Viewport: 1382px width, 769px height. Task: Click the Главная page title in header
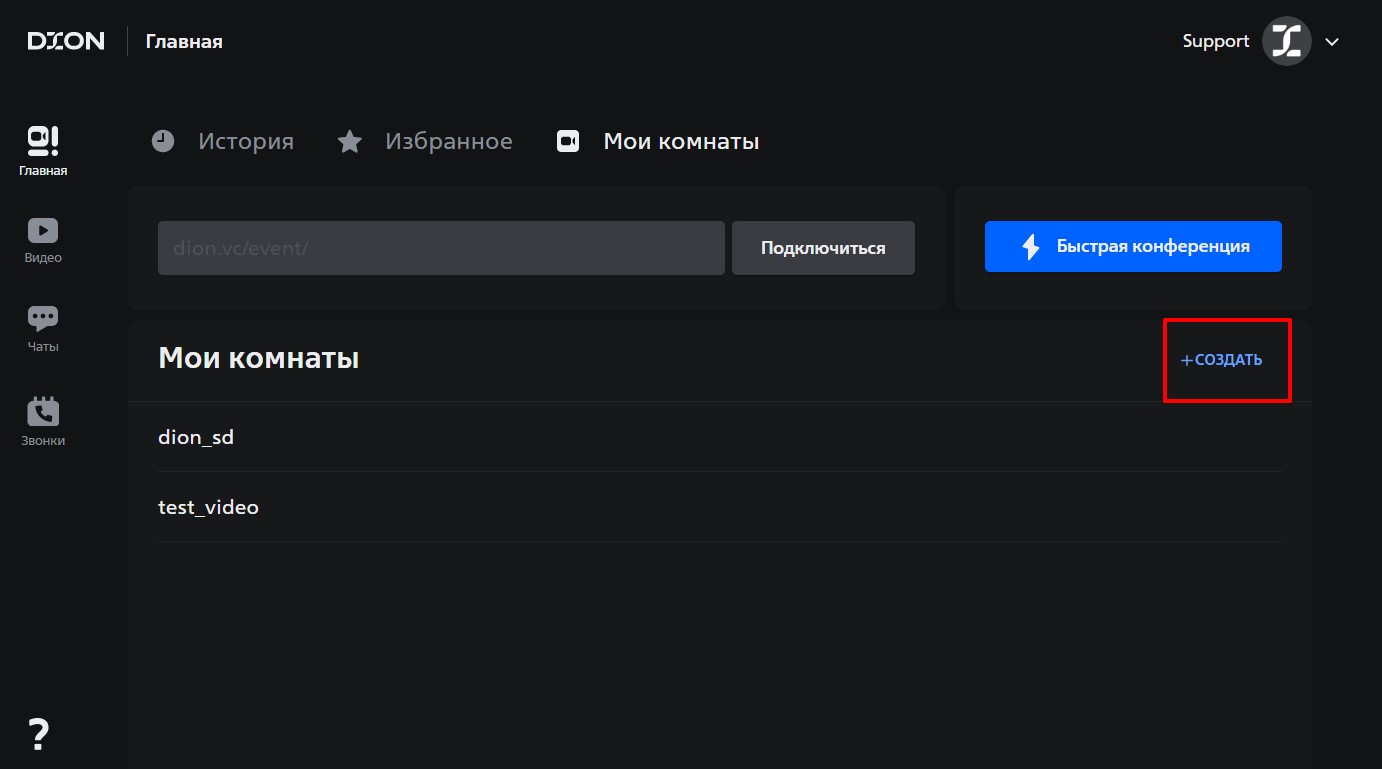(184, 41)
